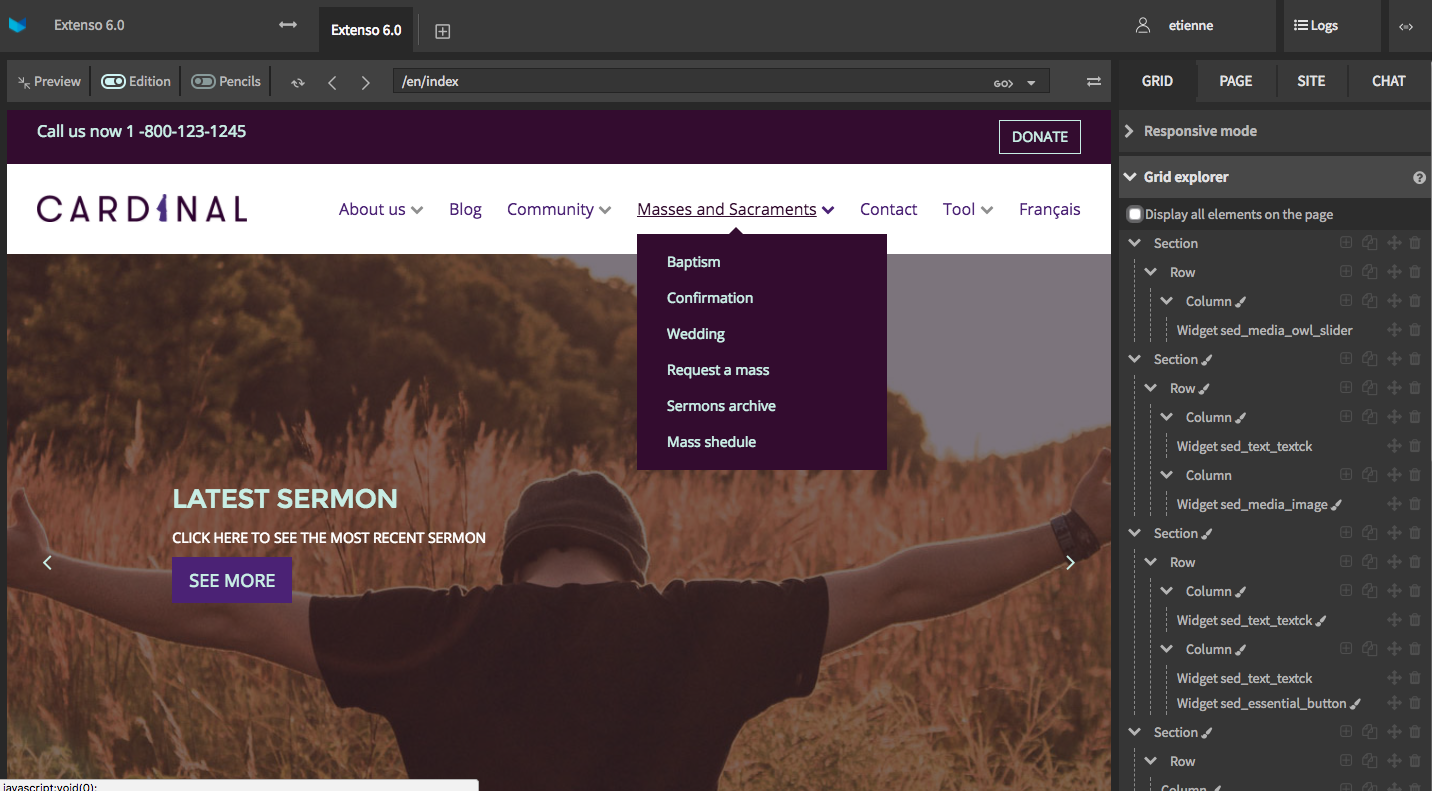
Task: Expand the Responsive mode panel
Action: pyautogui.click(x=1275, y=131)
